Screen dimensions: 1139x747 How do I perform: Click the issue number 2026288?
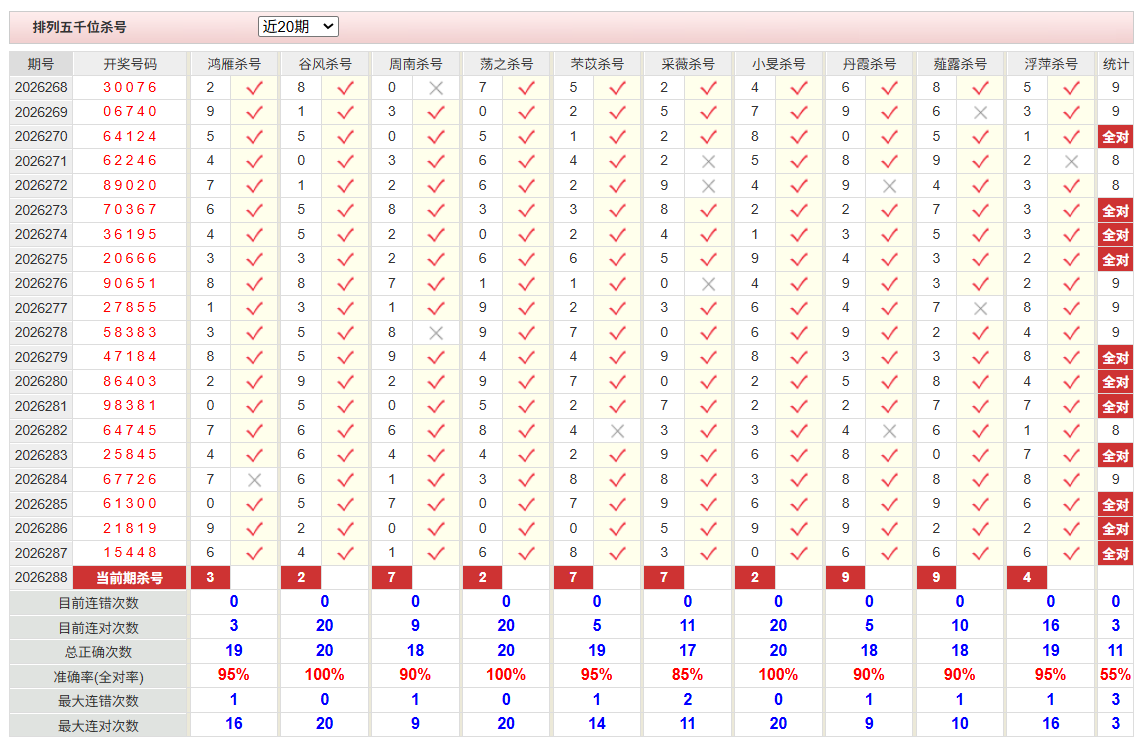point(41,578)
